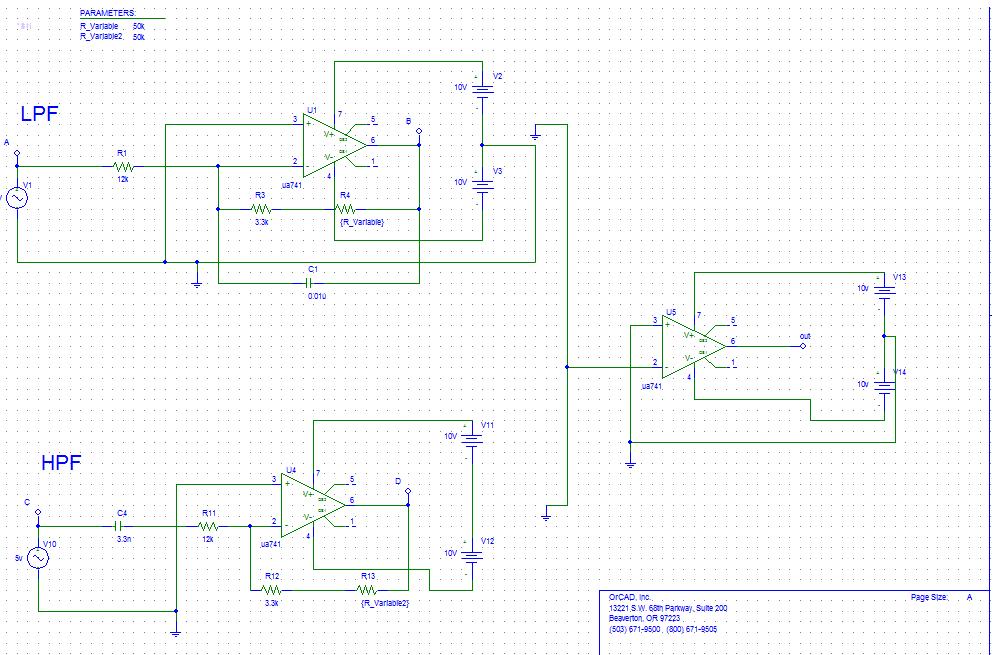Click the 12k value under R11

pyautogui.click(x=208, y=539)
